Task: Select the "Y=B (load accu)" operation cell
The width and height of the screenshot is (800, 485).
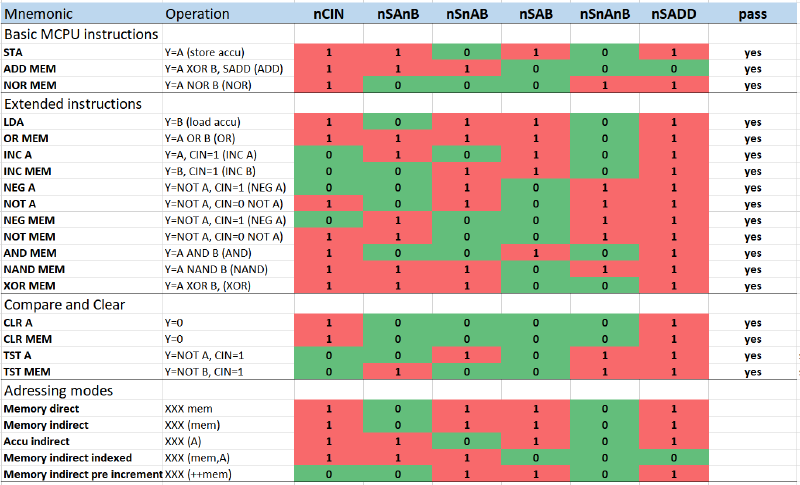Action: click(204, 121)
